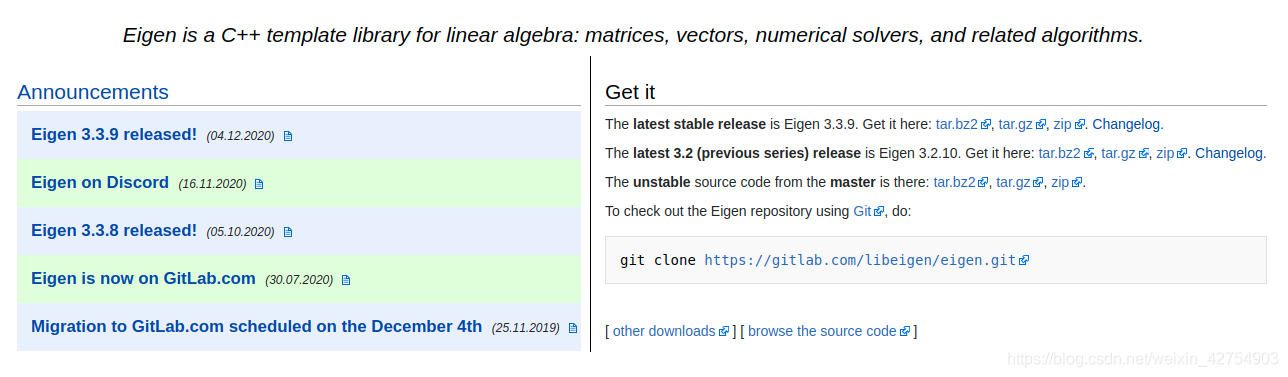This screenshot has width=1288, height=377.
Task: Click the external-link icon after the git clone URL
Action: [x=1024, y=260]
